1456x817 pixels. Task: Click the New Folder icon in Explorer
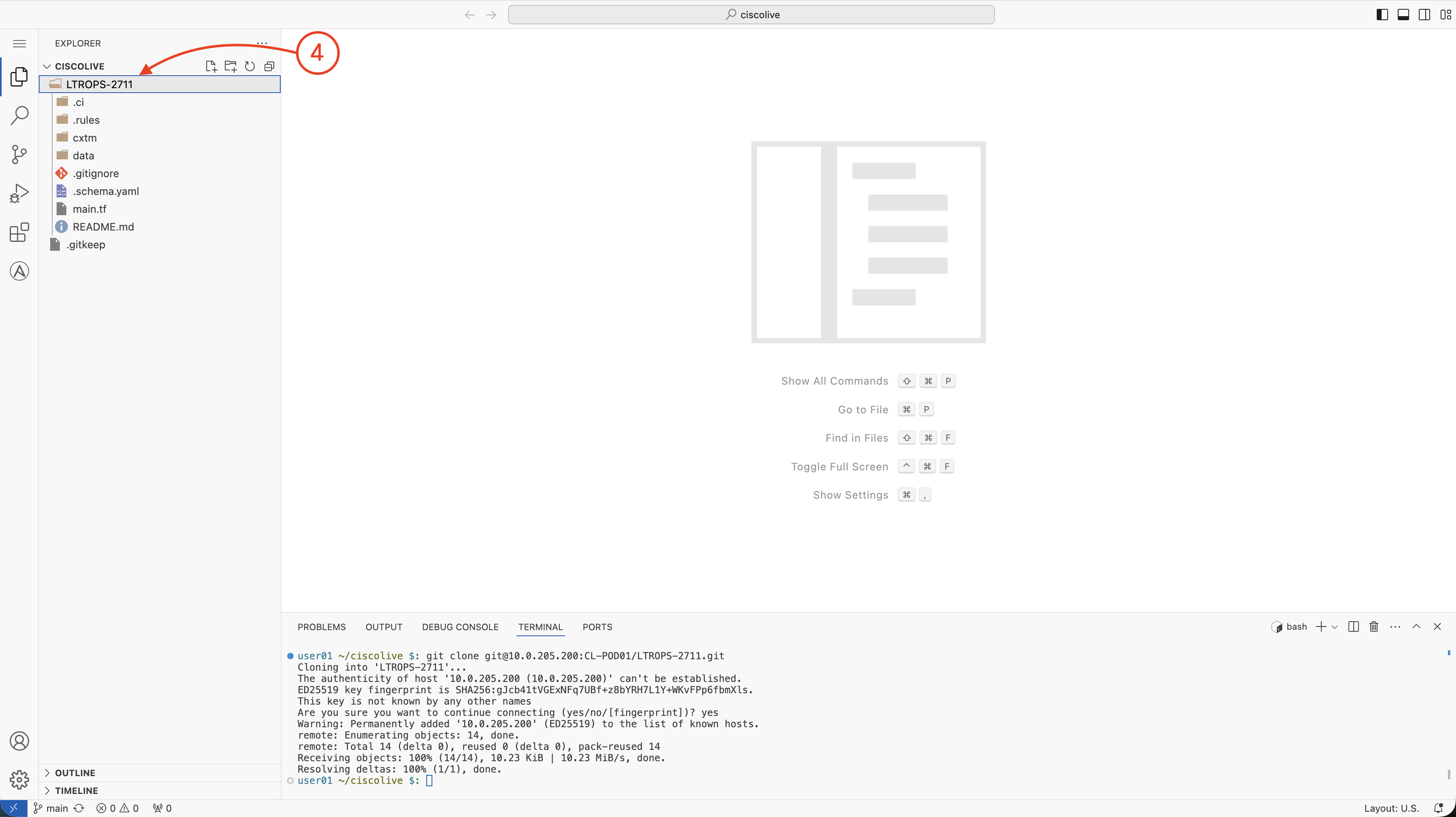[230, 66]
